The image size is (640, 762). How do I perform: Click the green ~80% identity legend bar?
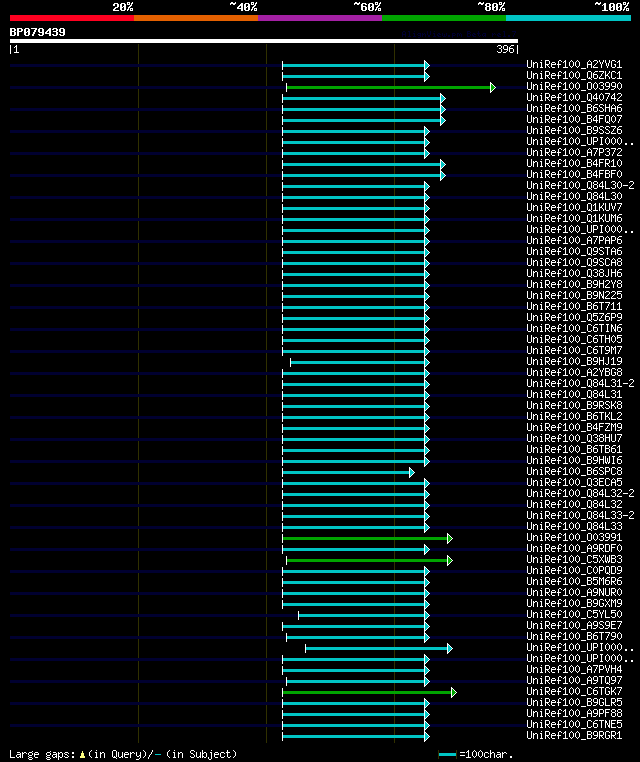click(x=444, y=18)
